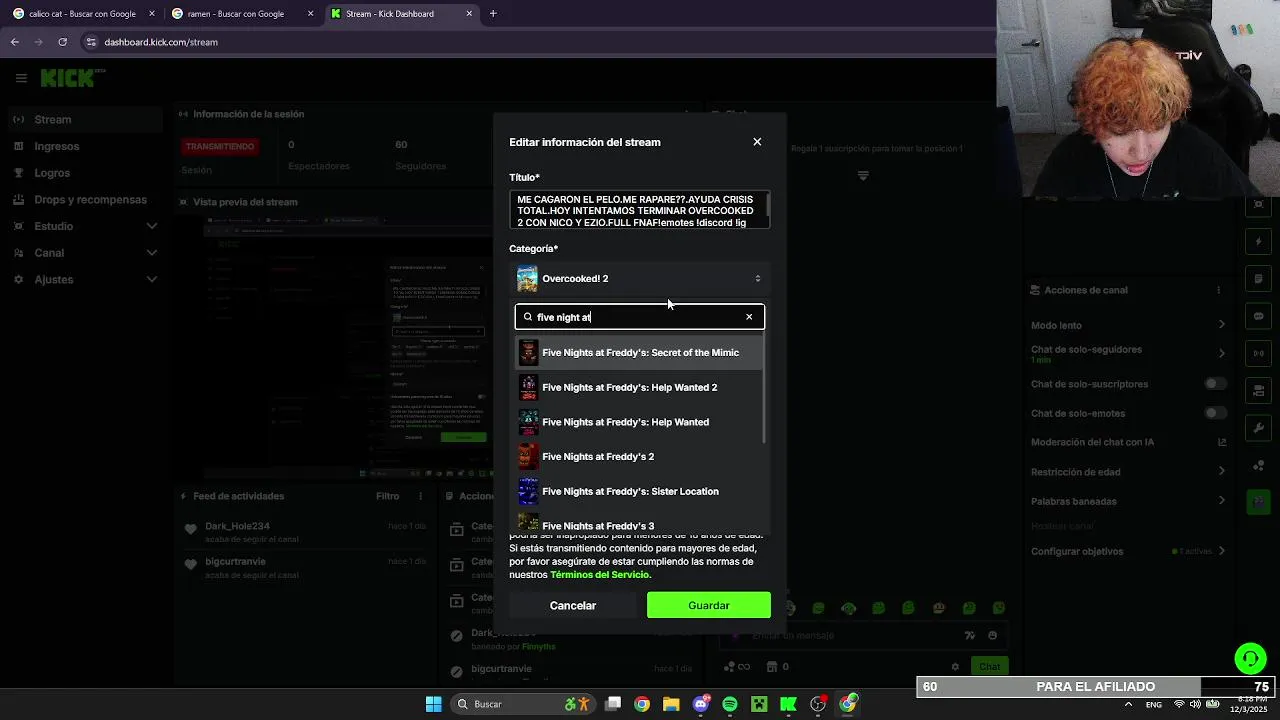
Task: Click the chat bubble icon in right rail
Action: coord(1259,316)
